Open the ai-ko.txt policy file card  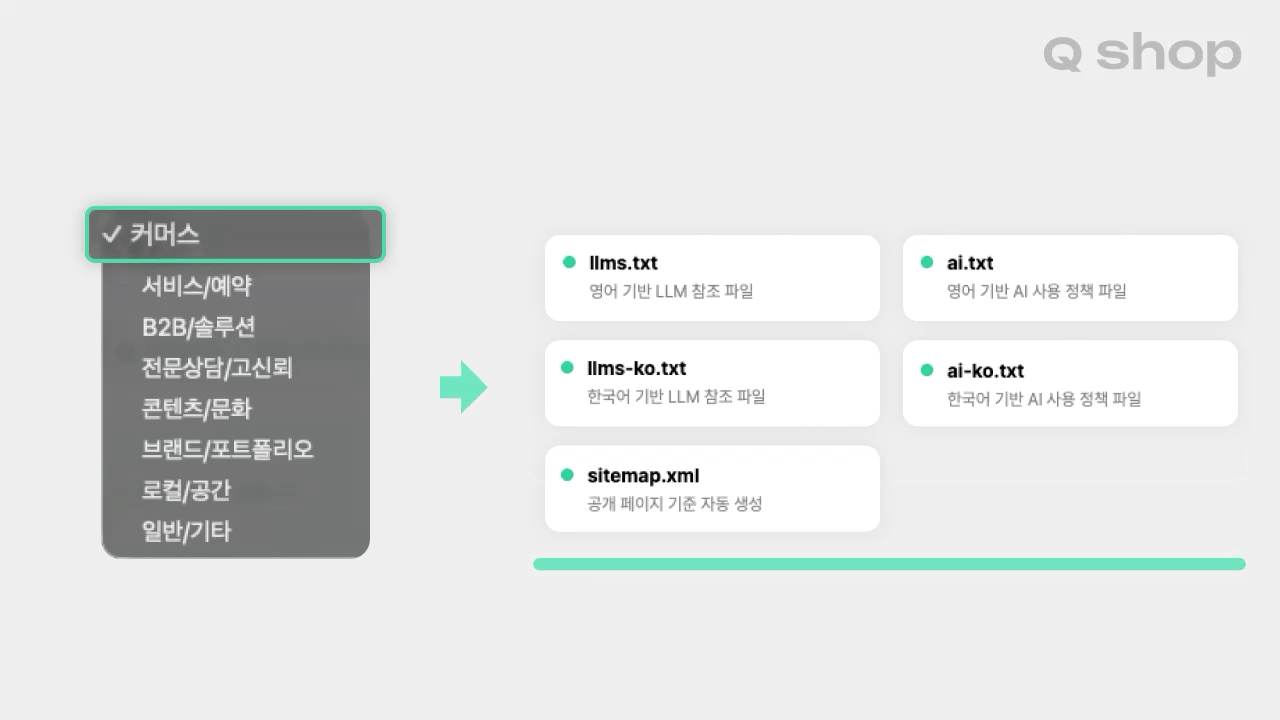point(1070,383)
